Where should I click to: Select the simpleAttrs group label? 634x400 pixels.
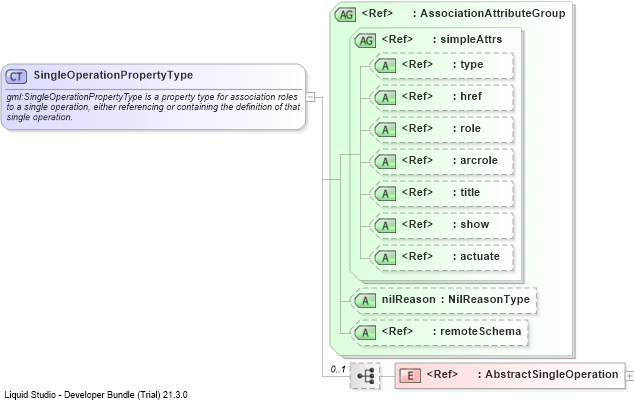(442, 39)
